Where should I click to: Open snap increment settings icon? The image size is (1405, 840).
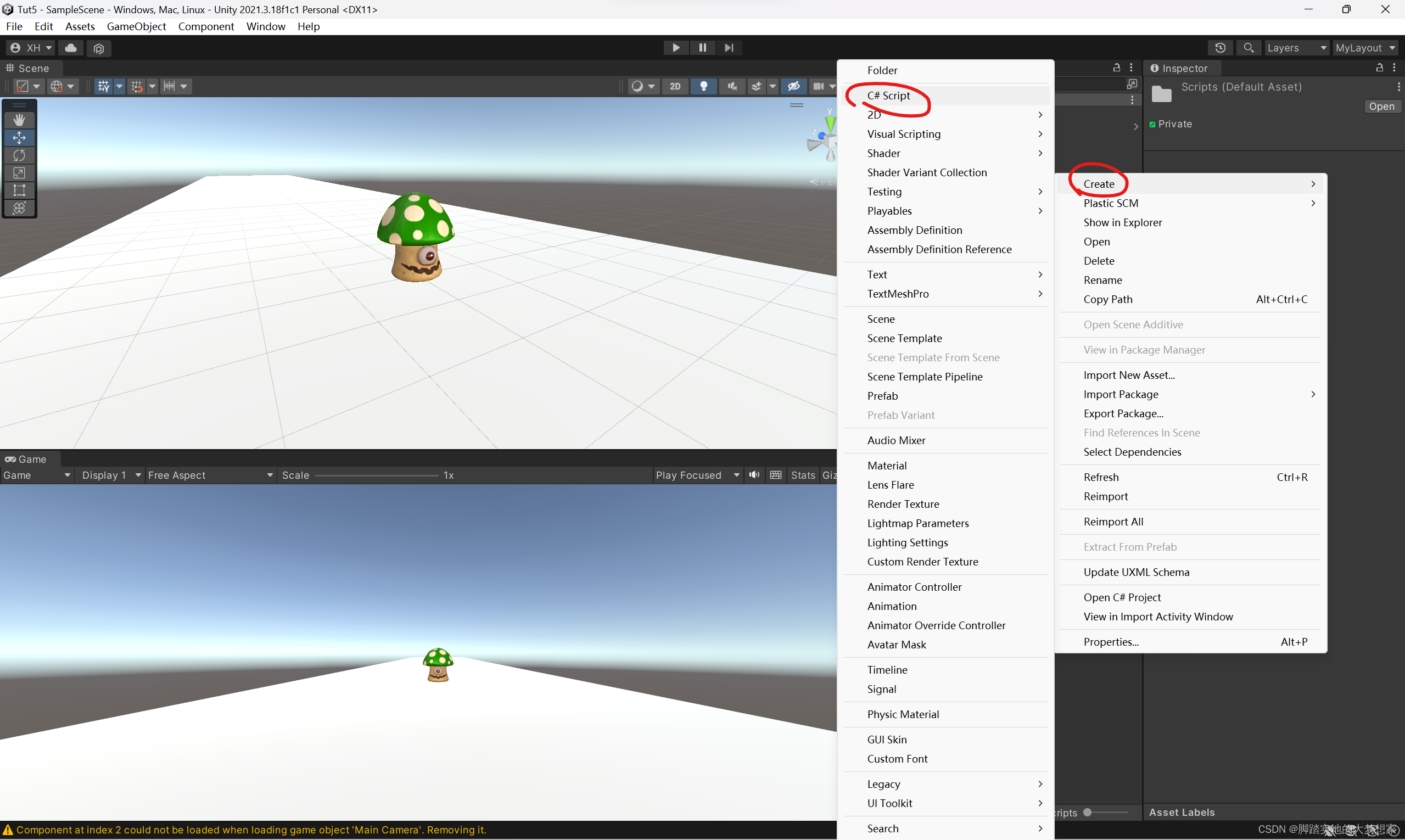[x=176, y=86]
